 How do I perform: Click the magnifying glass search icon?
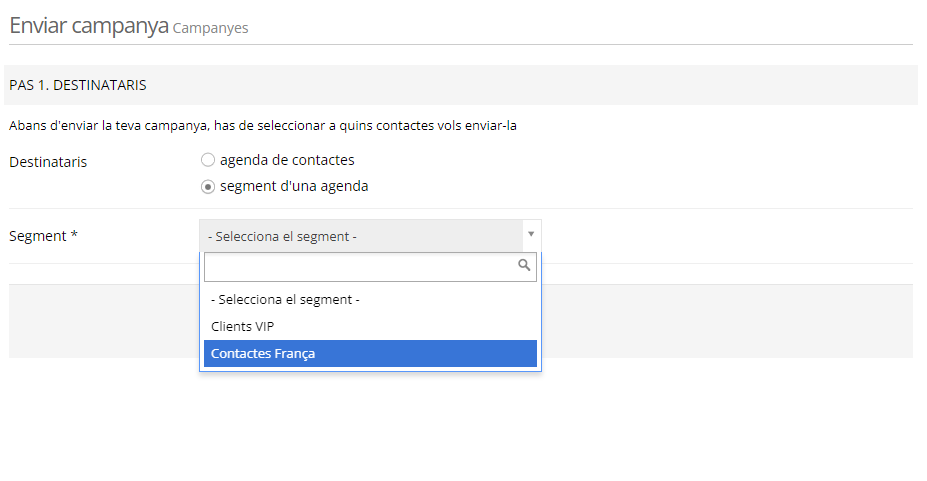pos(524,266)
